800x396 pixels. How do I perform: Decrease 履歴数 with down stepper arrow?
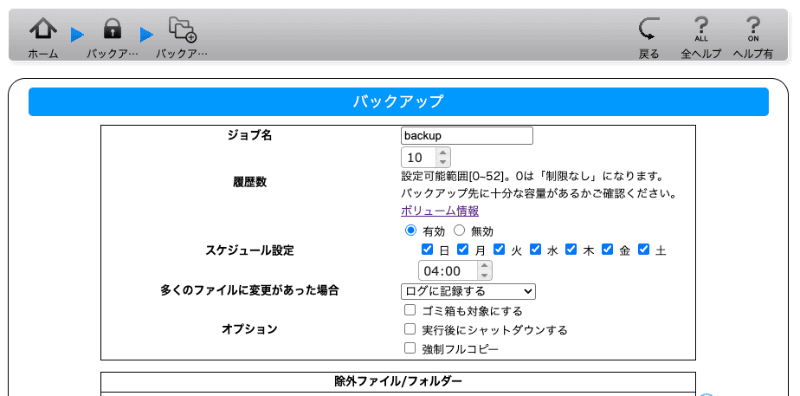(443, 162)
